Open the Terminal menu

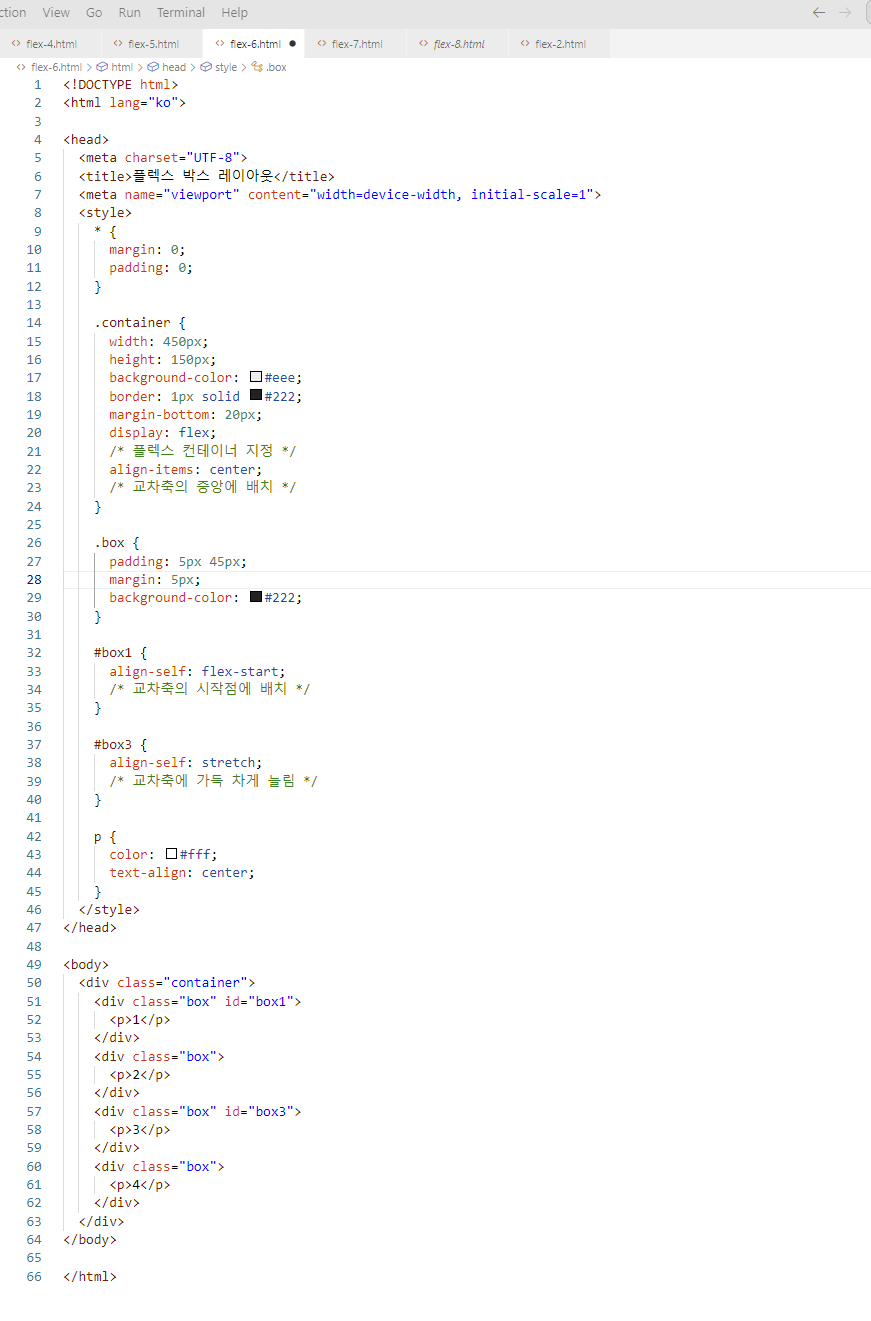click(x=181, y=13)
